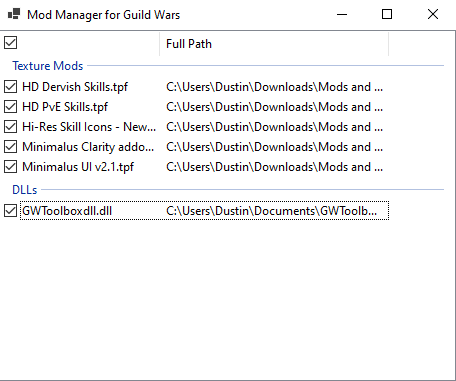Close the Mod Manager for Guild Wars window
The width and height of the screenshot is (456, 381).
(x=433, y=14)
